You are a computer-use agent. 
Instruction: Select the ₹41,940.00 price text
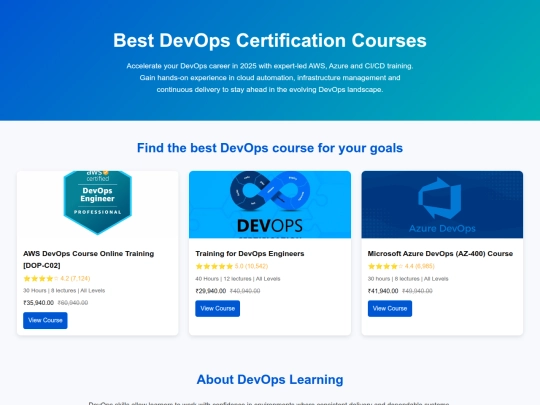point(383,291)
